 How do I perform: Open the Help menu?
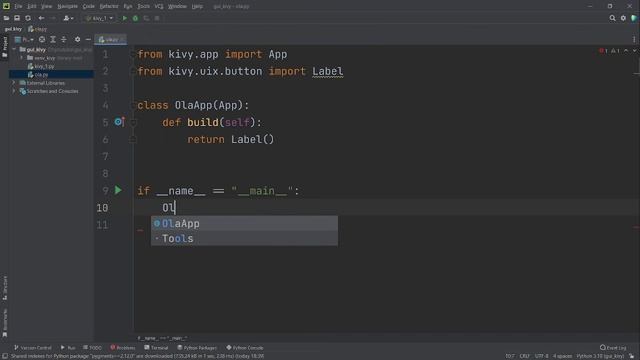pos(197,6)
